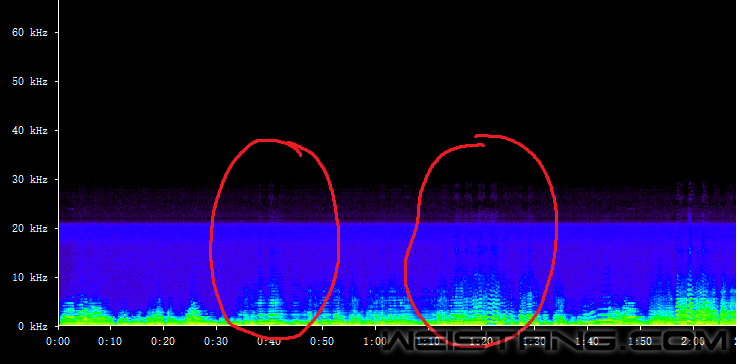
Task: Click the 0:10 time axis label
Action: tap(111, 341)
